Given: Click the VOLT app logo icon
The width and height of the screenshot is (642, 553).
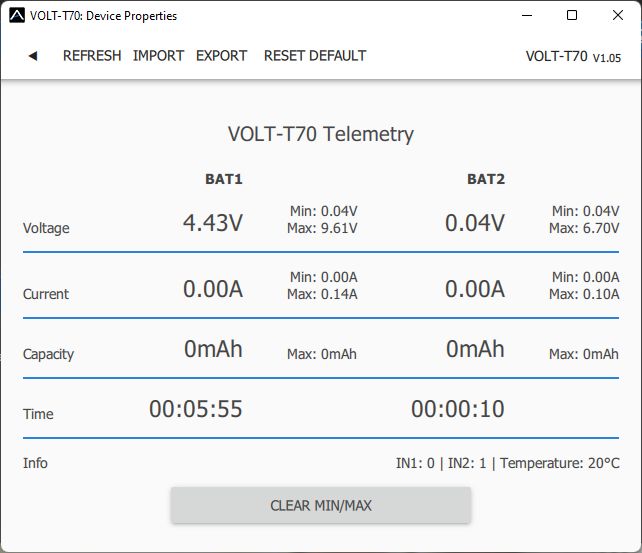Looking at the screenshot, I should (x=16, y=16).
